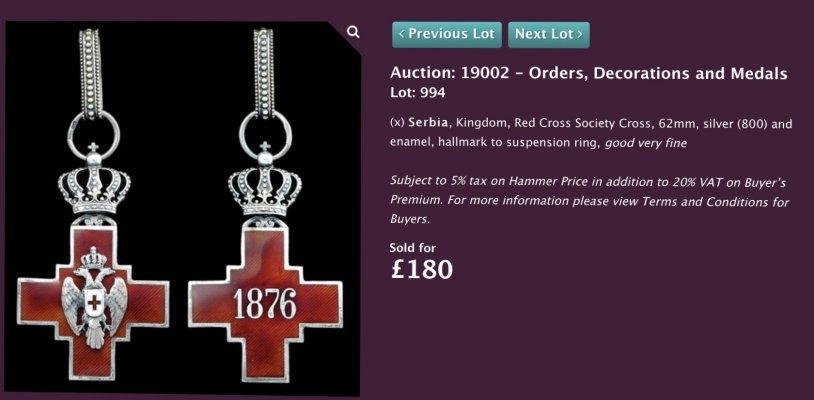Click the right chevron on Next Lot

coord(580,34)
